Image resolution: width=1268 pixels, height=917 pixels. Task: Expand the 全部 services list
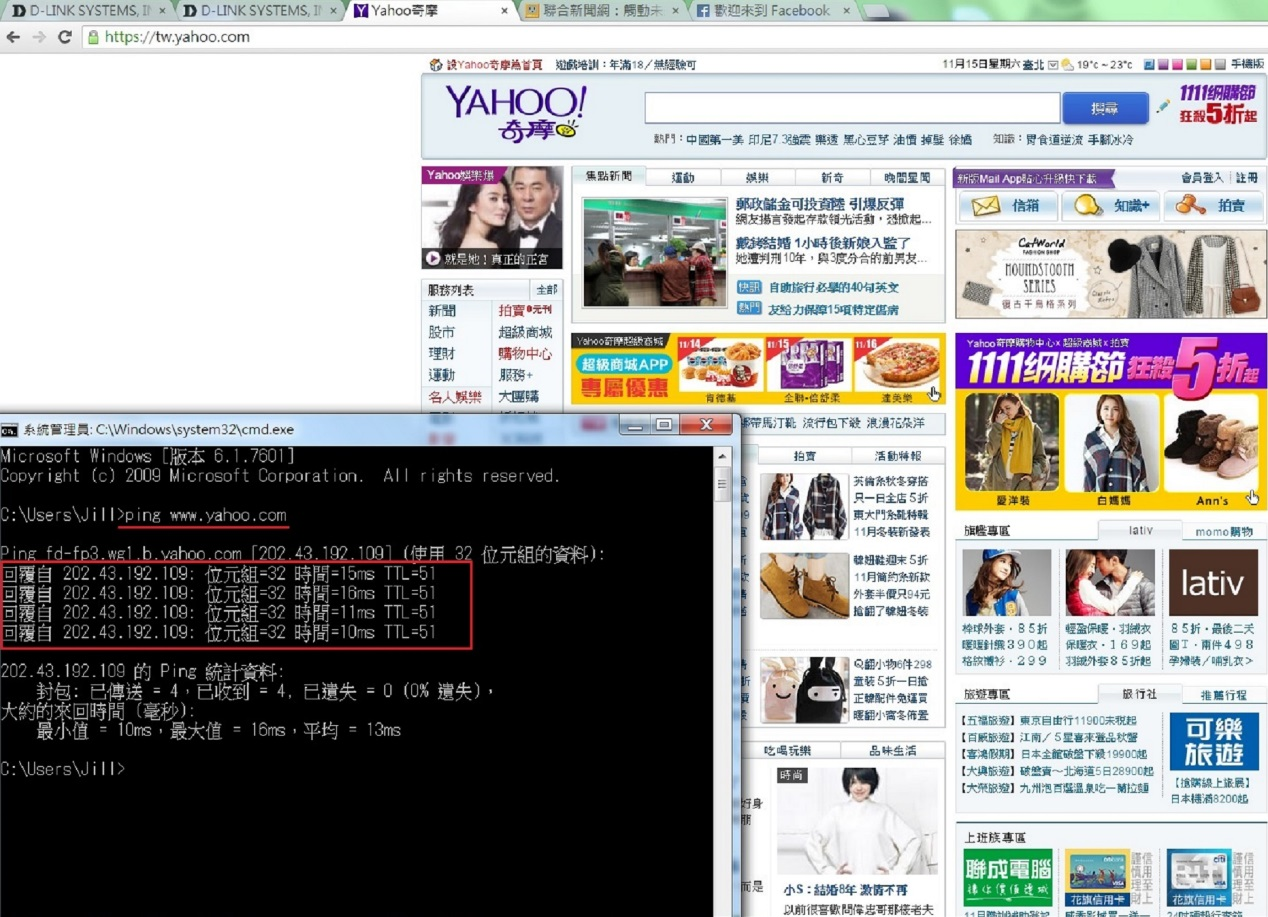click(546, 290)
